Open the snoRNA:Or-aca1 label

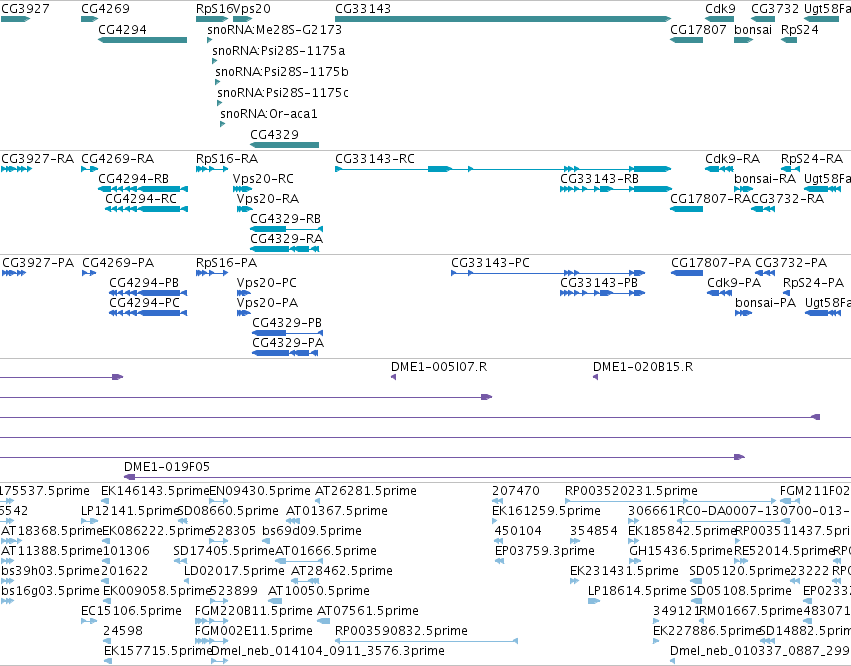[269, 114]
